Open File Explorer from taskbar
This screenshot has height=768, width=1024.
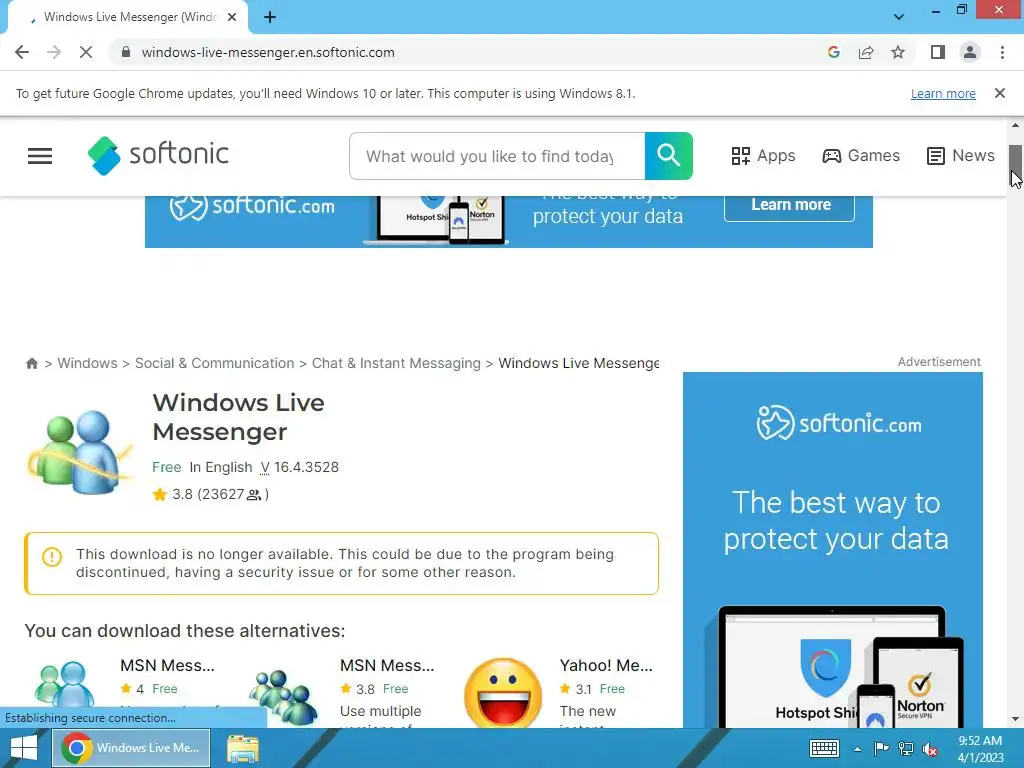(x=242, y=748)
